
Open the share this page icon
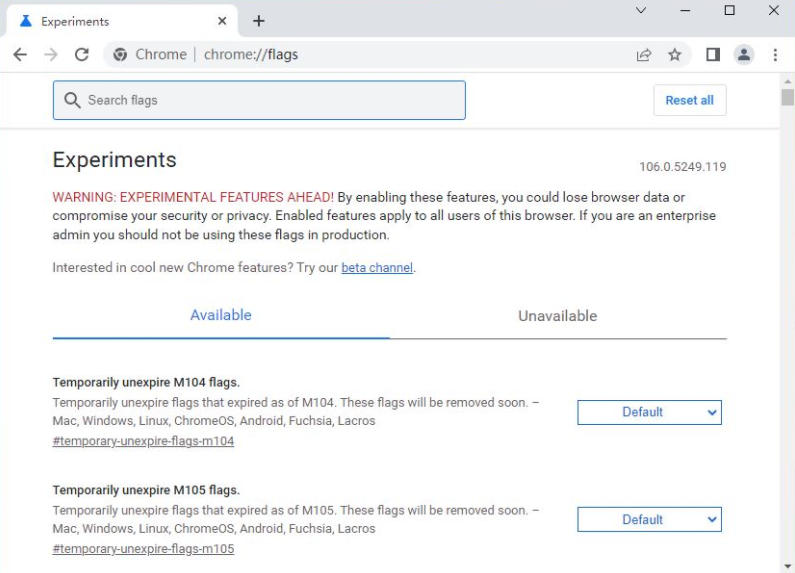click(x=643, y=54)
